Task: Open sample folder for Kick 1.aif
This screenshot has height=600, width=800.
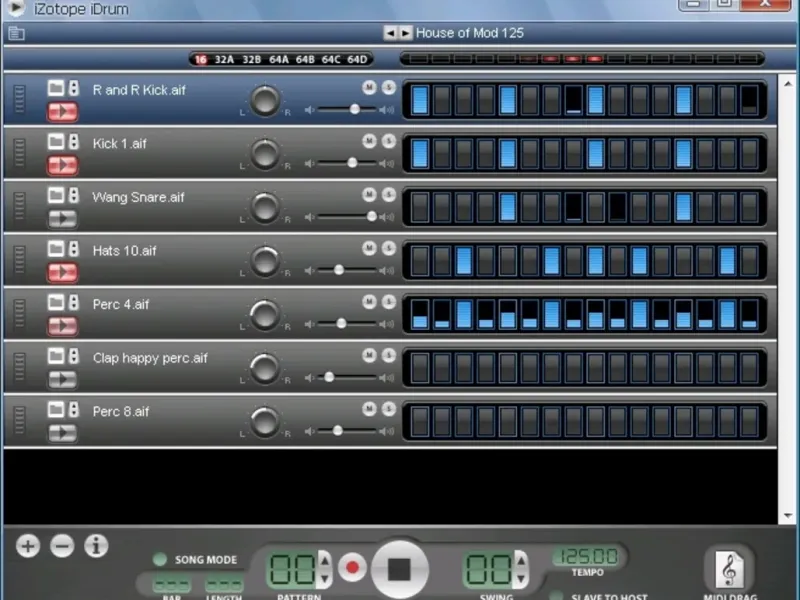Action: 56,141
